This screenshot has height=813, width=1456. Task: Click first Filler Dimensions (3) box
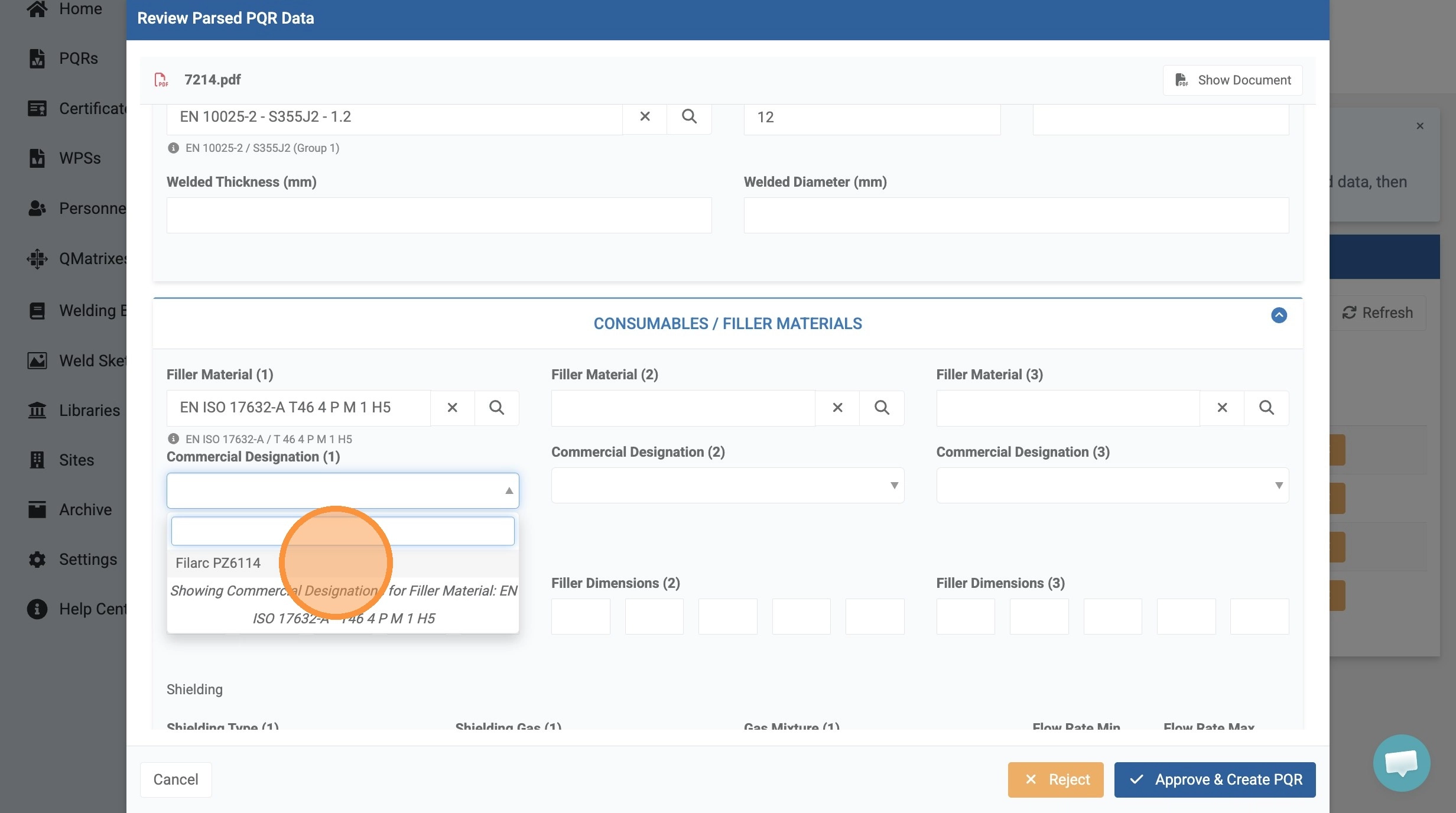[966, 616]
